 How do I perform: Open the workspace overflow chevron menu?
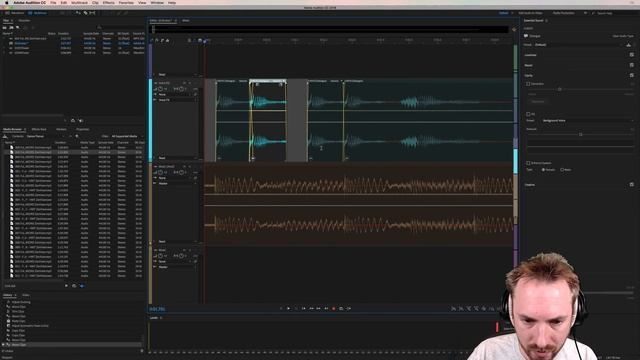click(585, 13)
